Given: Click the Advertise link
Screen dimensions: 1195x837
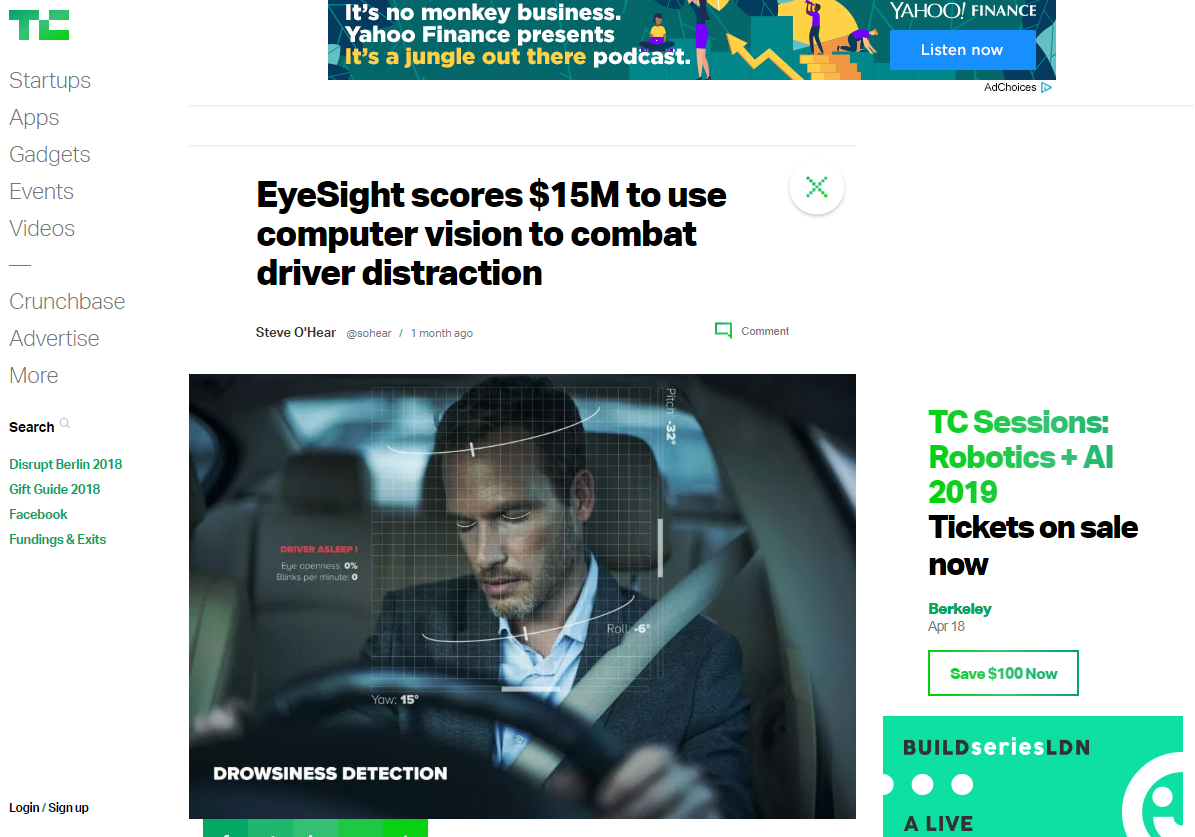Looking at the screenshot, I should (54, 338).
